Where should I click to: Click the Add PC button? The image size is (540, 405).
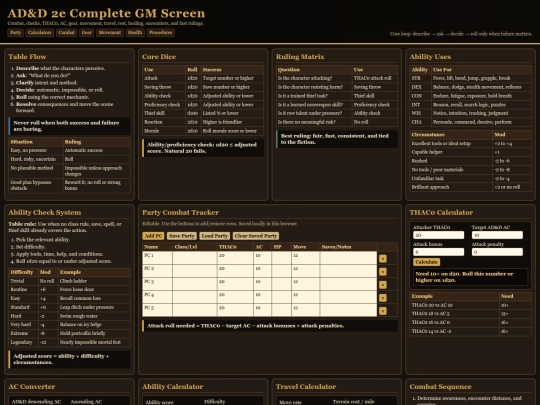click(x=153, y=236)
